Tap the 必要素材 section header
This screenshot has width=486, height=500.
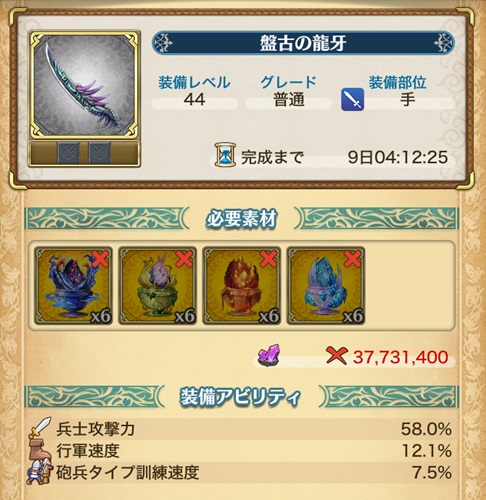point(242,219)
